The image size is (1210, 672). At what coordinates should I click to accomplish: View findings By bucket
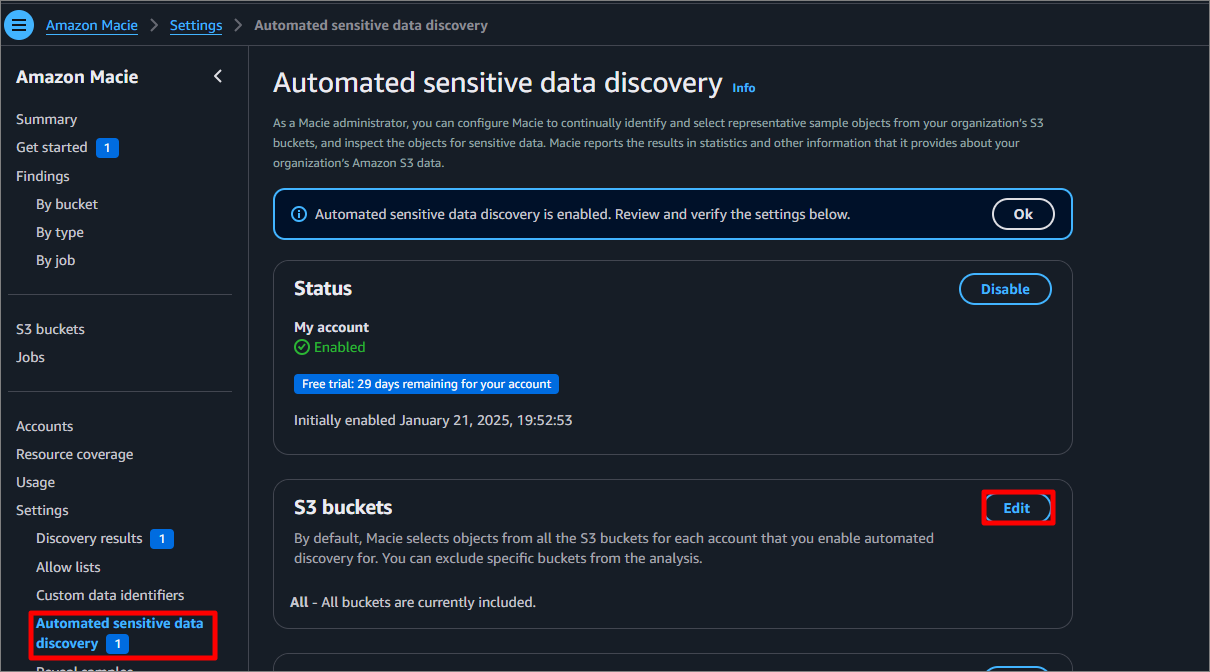coord(67,204)
